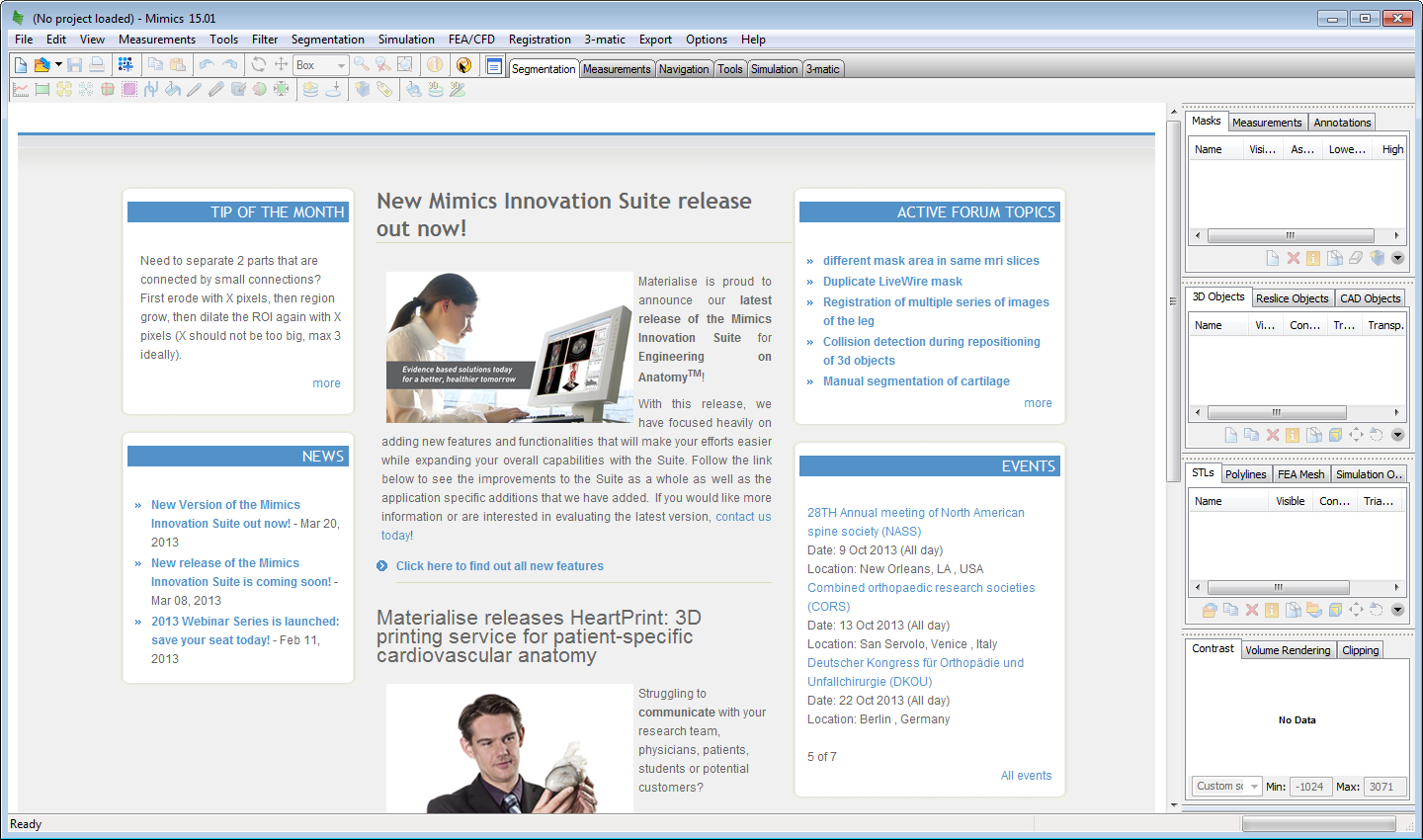Switch to the FEA Mesh tab
1423x840 pixels.
tap(1300, 474)
